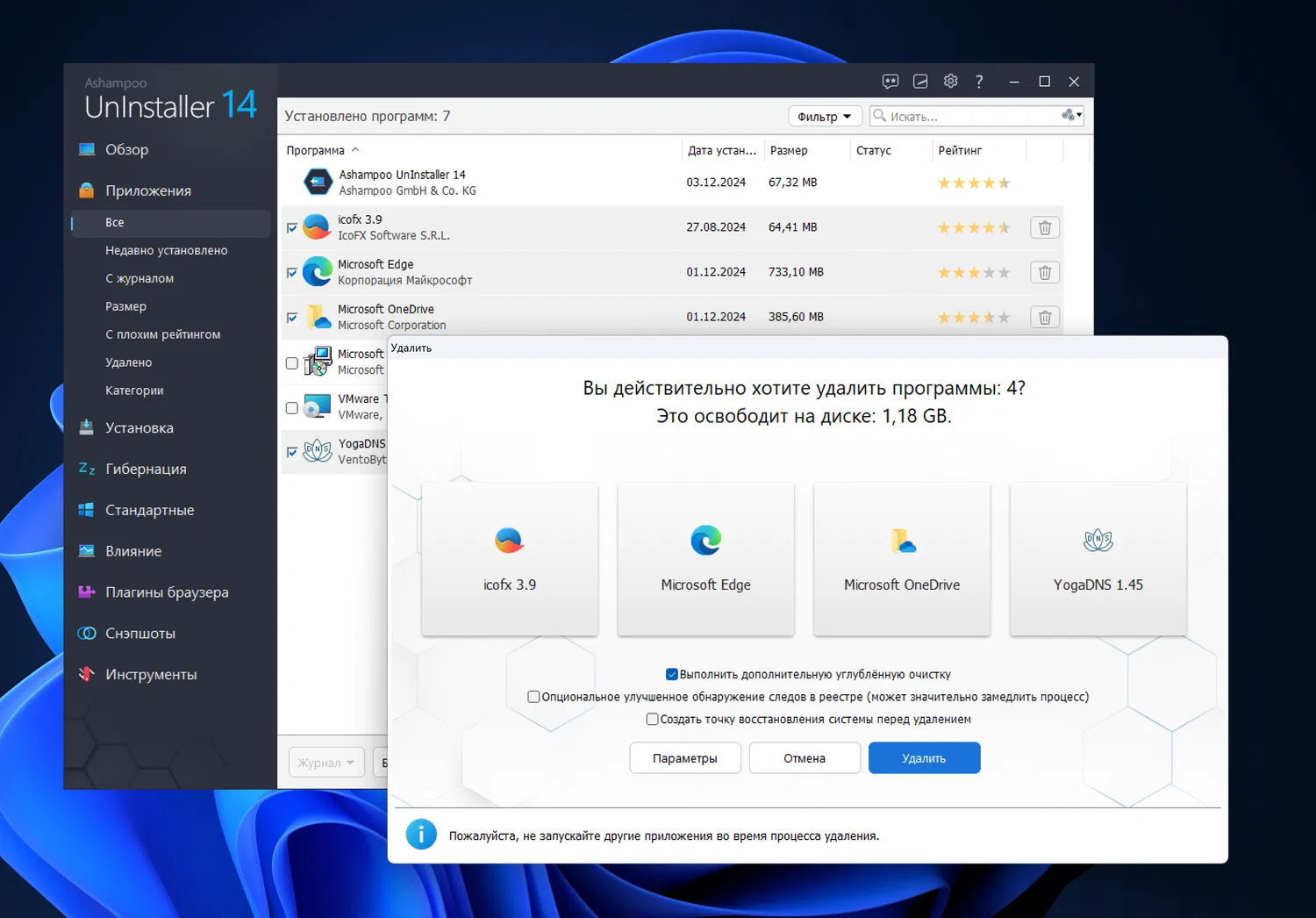Enable 'Создать точку восстановления системы' checkbox
The width and height of the screenshot is (1316, 918).
pos(652,720)
